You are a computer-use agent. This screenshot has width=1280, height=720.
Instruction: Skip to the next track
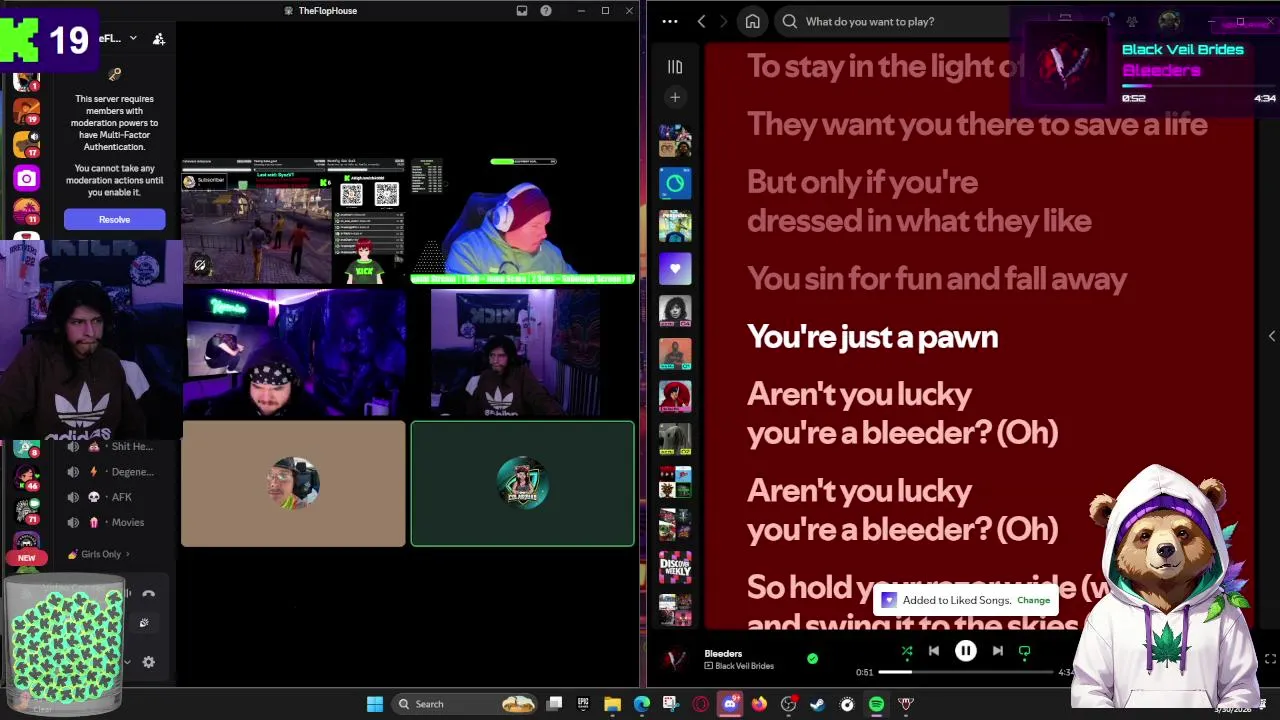pyautogui.click(x=997, y=651)
